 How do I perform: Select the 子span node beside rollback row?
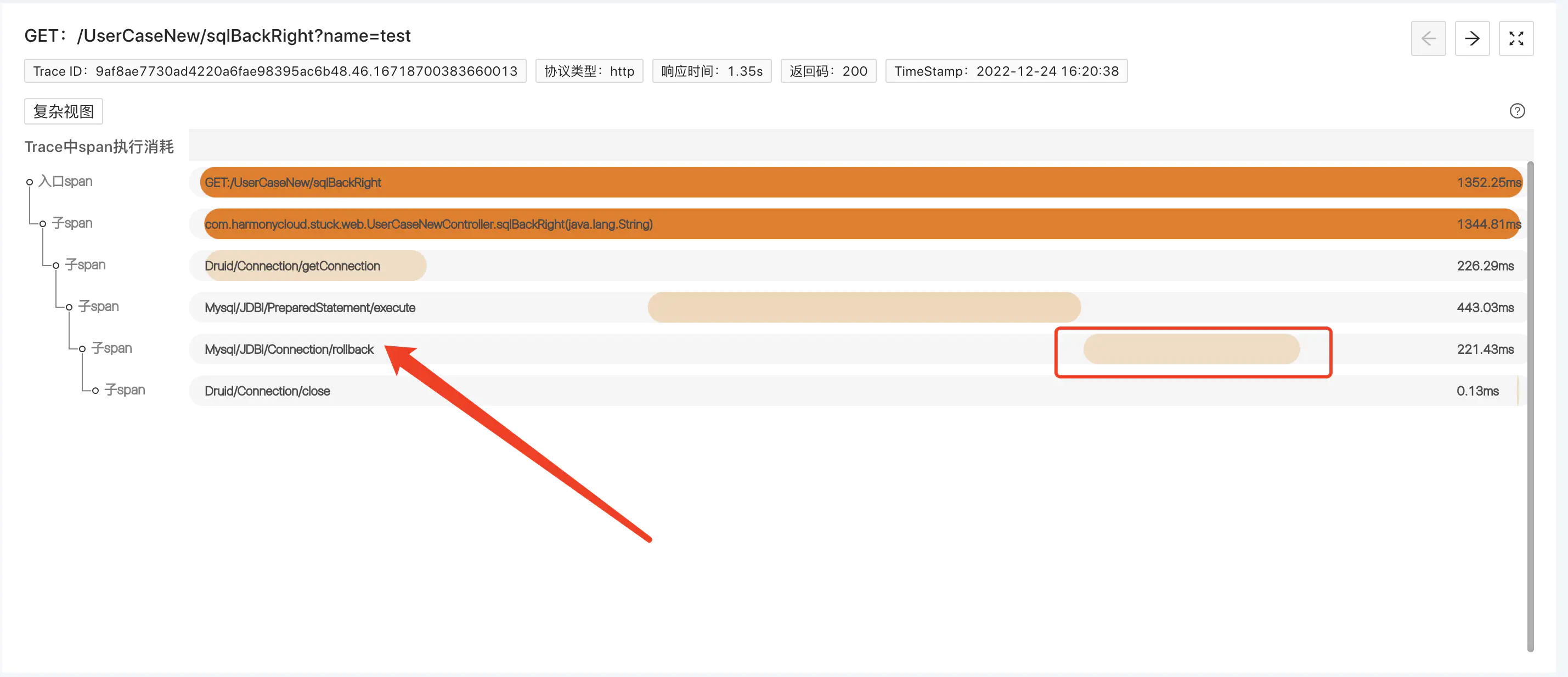point(111,348)
